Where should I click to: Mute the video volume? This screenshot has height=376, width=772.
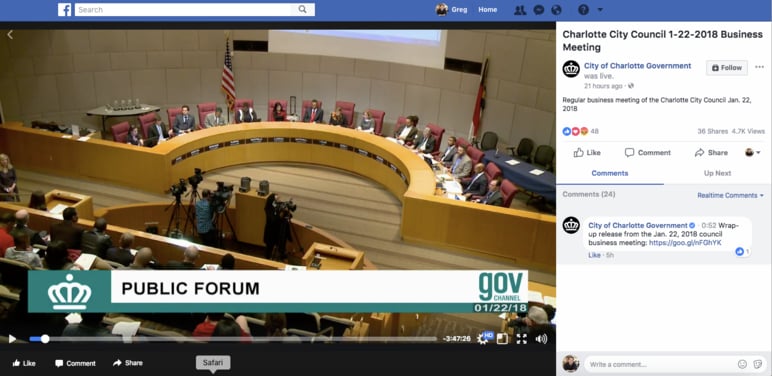pyautogui.click(x=541, y=339)
